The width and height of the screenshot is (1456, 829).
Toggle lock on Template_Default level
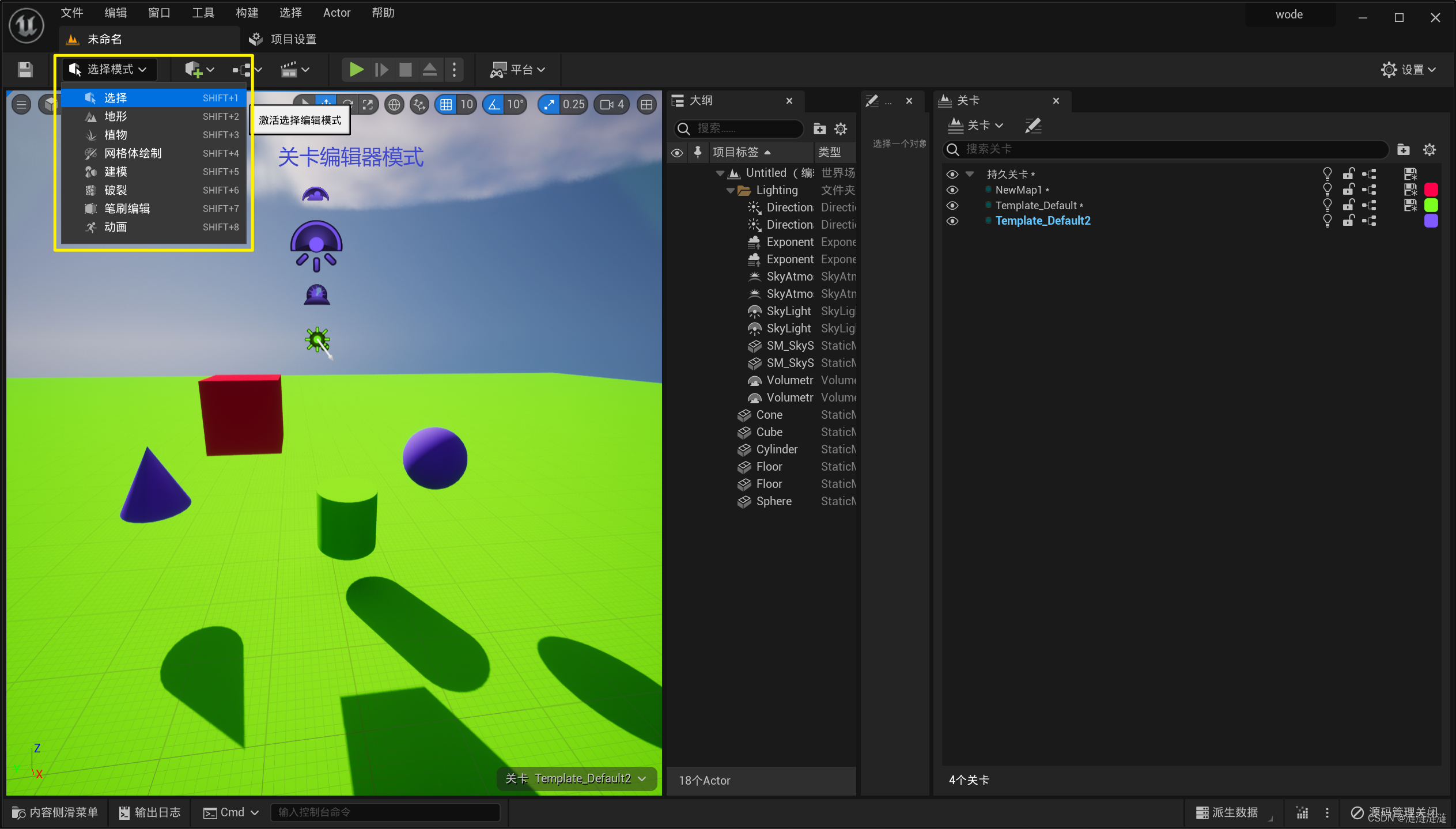click(x=1348, y=205)
